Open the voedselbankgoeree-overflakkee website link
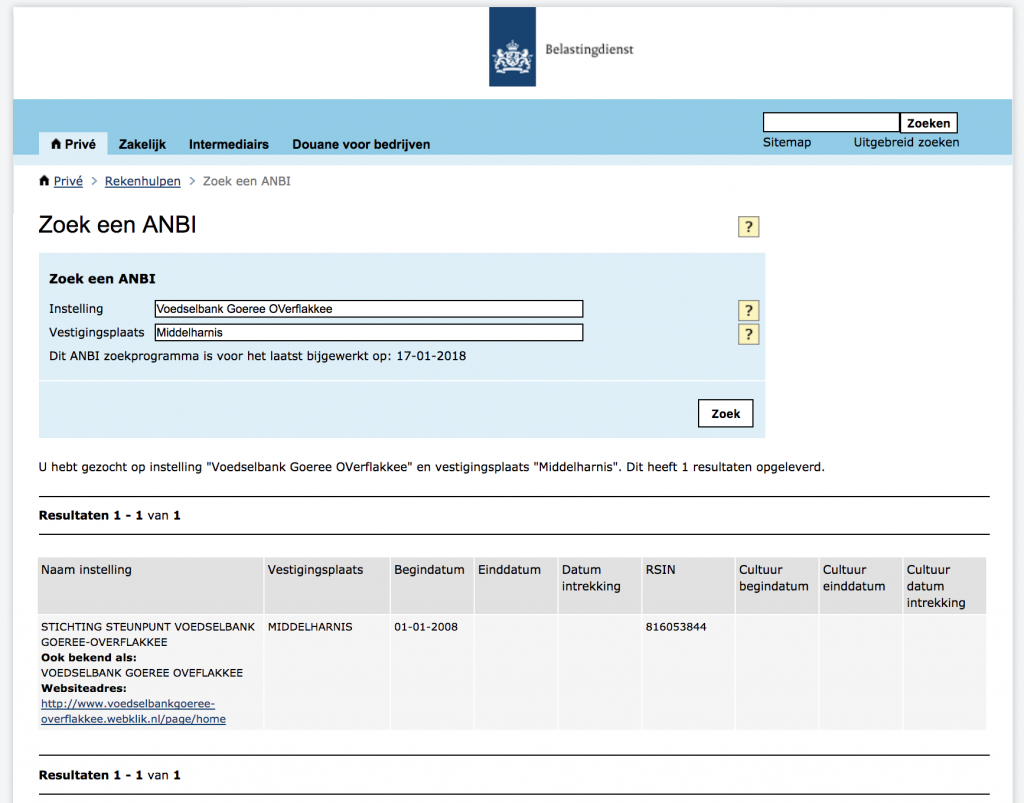The width and height of the screenshot is (1024, 803). pyautogui.click(x=133, y=711)
